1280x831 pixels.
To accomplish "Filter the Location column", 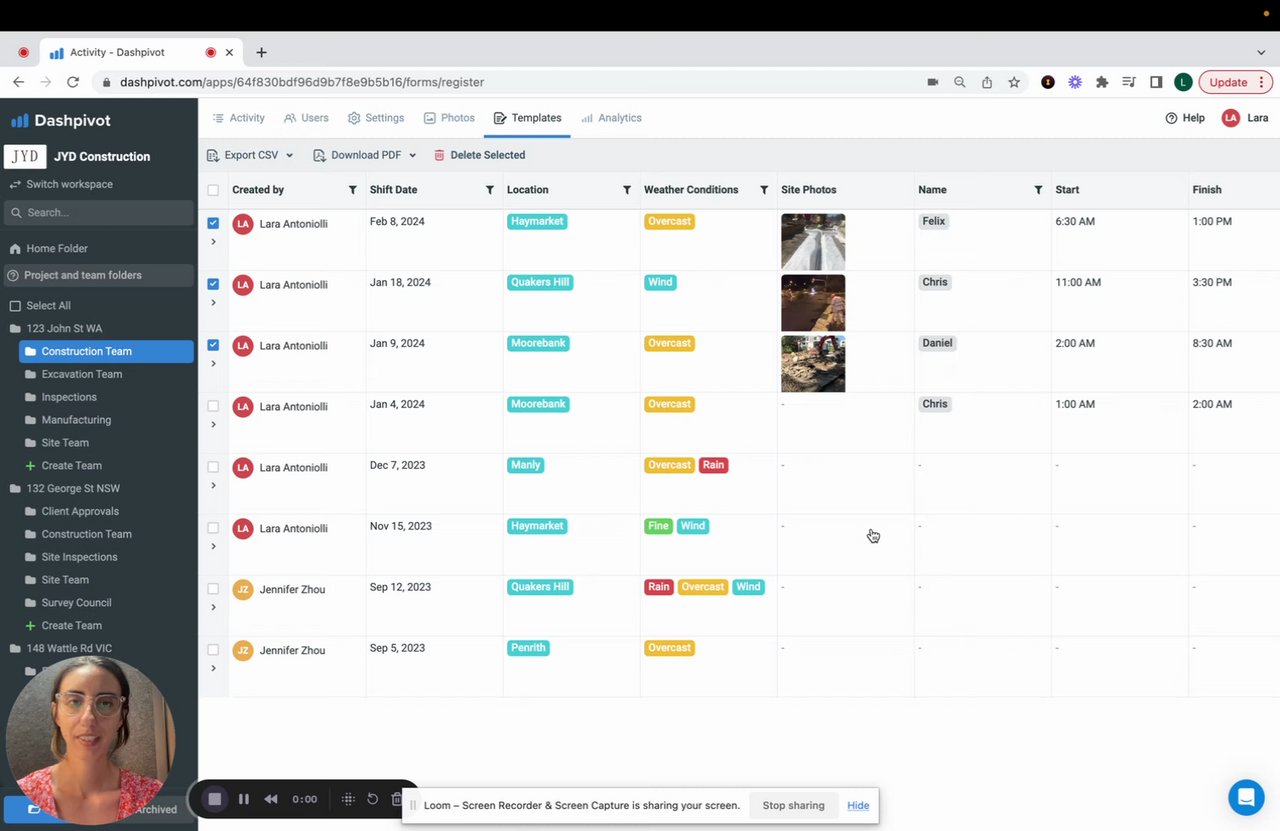I will [x=627, y=190].
